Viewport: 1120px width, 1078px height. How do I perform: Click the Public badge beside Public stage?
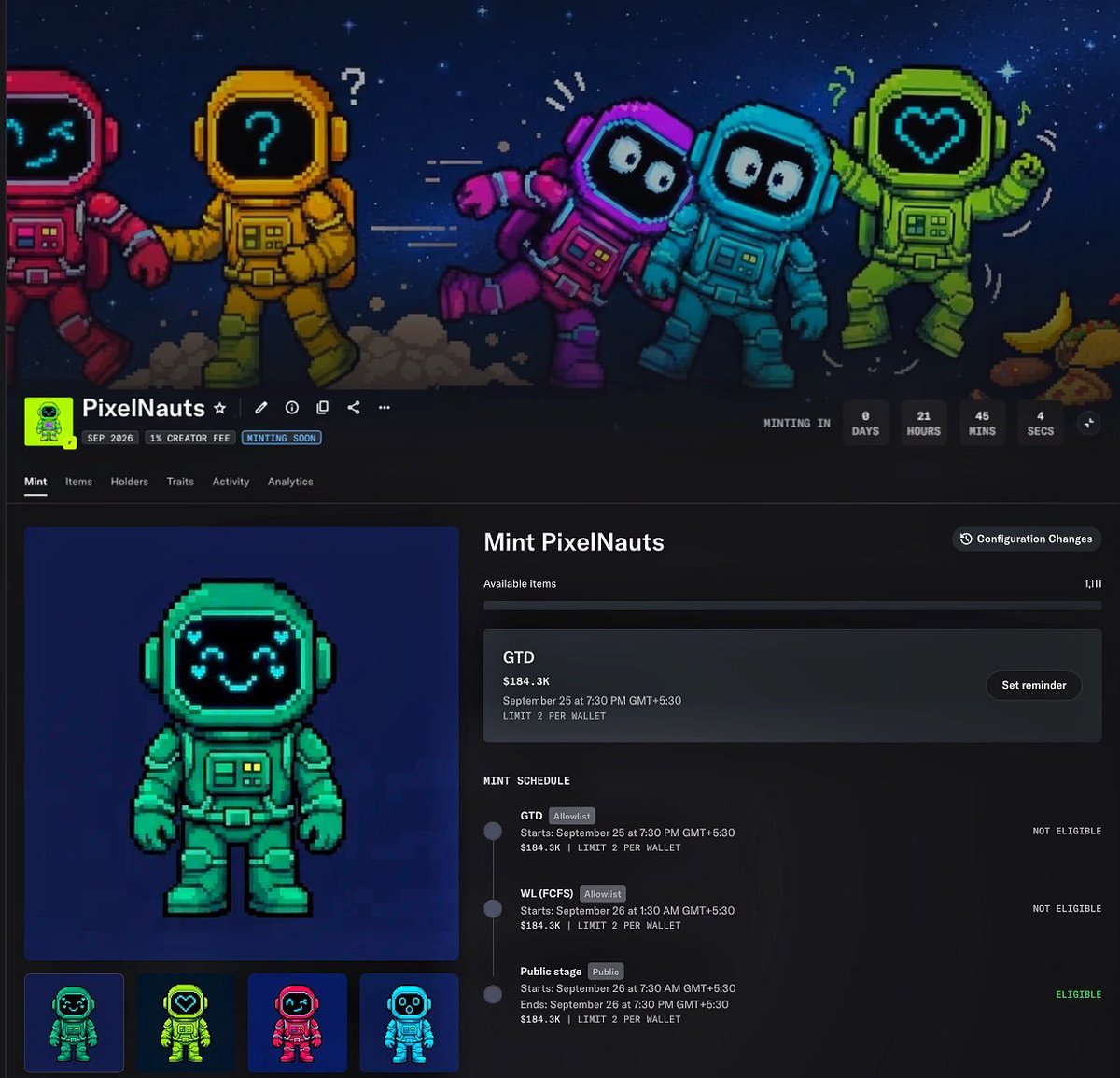click(606, 972)
